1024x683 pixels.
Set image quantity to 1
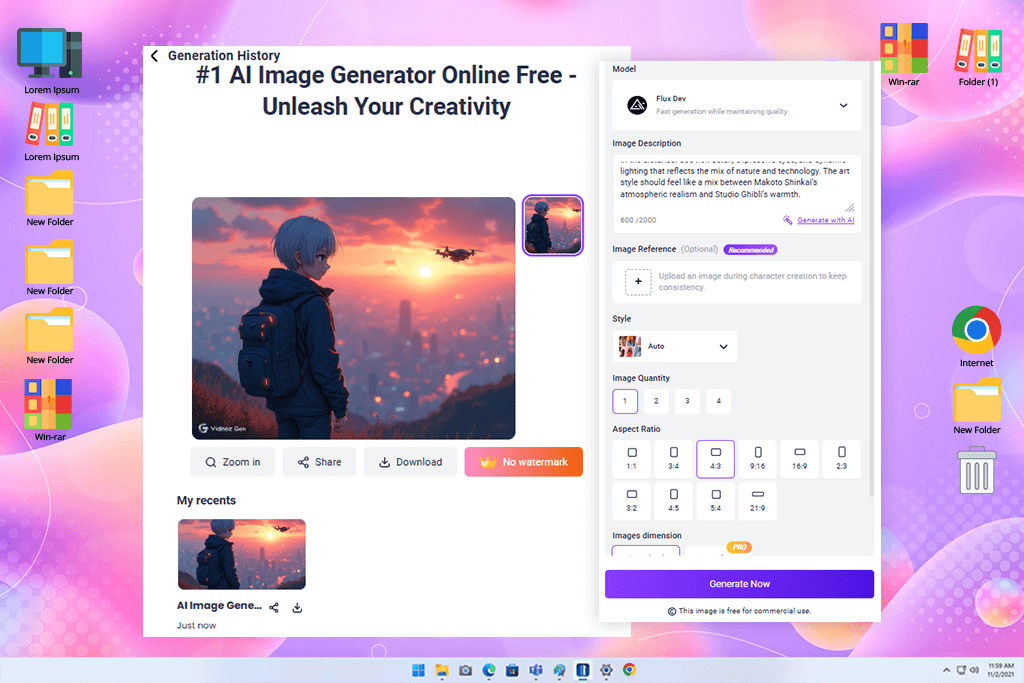click(624, 401)
